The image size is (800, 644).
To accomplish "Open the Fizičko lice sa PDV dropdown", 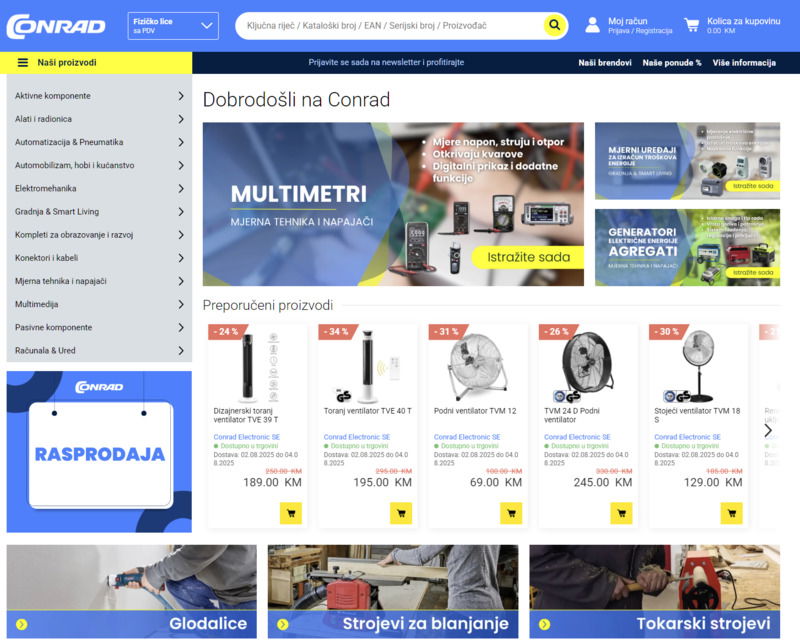I will [x=173, y=26].
